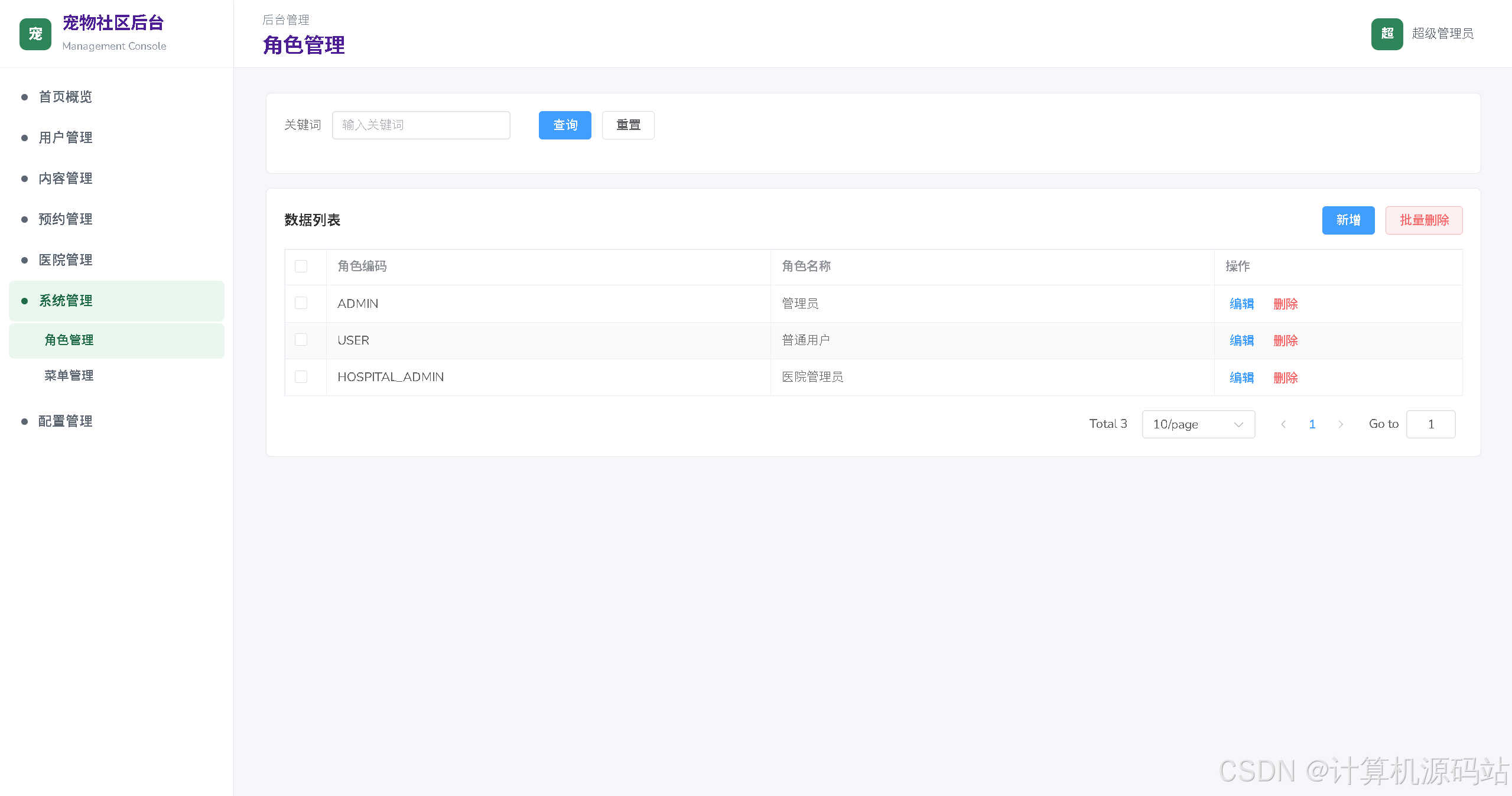This screenshot has width=1512, height=796.
Task: Click the 重置 reset button
Action: tap(628, 125)
